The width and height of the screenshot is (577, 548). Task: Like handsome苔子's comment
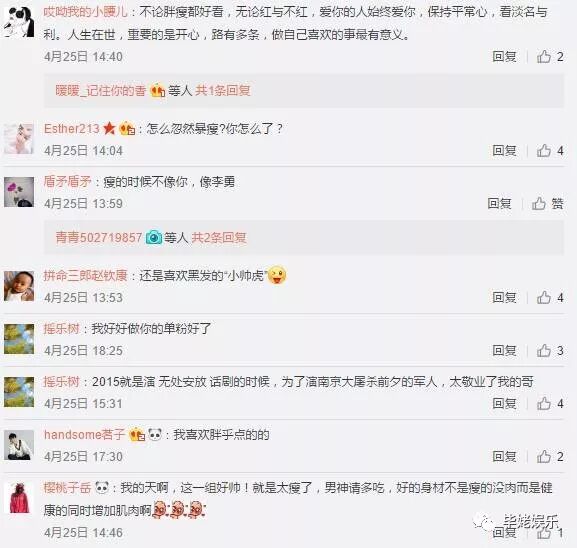(544, 457)
